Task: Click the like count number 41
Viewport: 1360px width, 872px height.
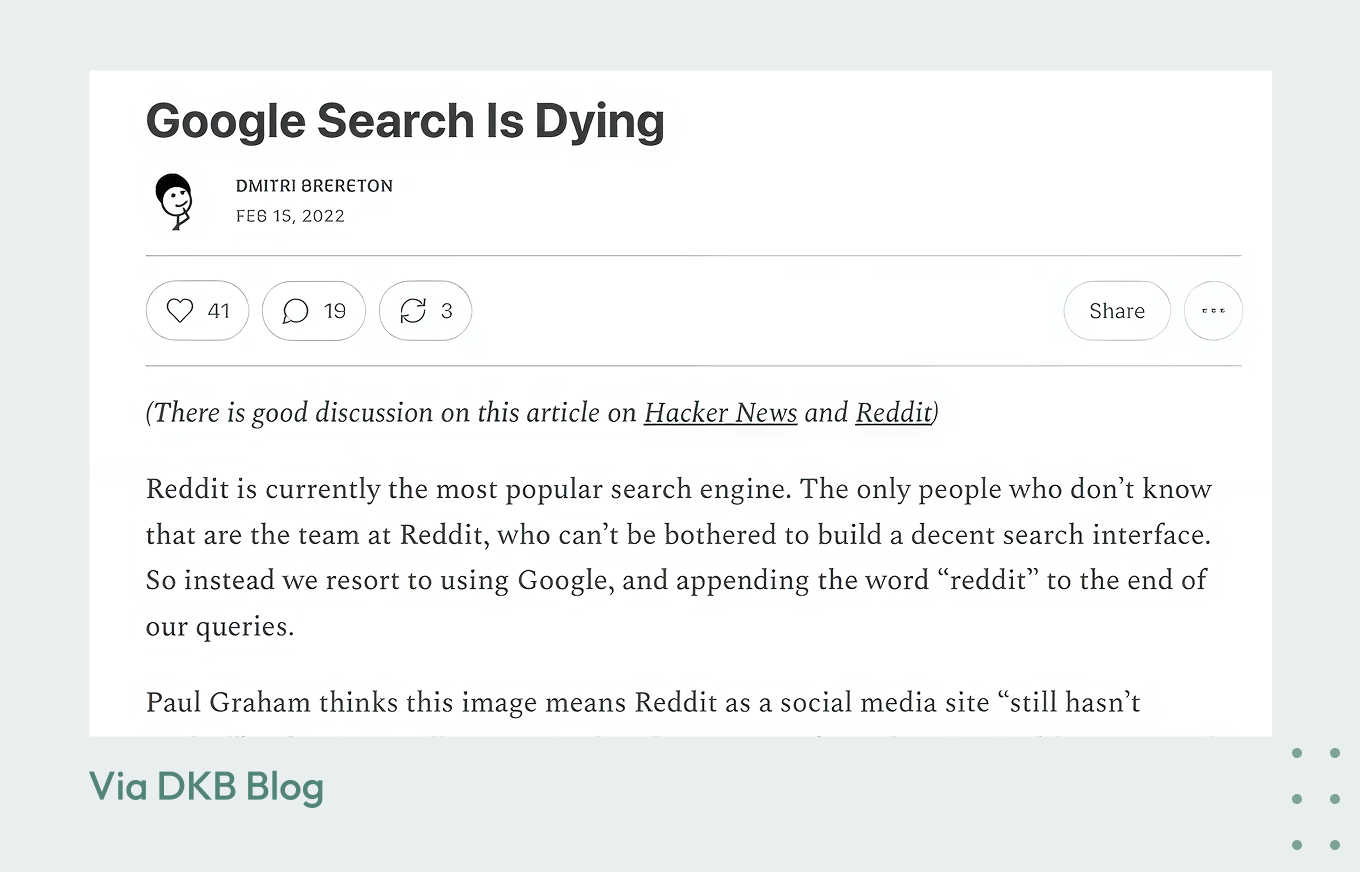Action: tap(219, 311)
